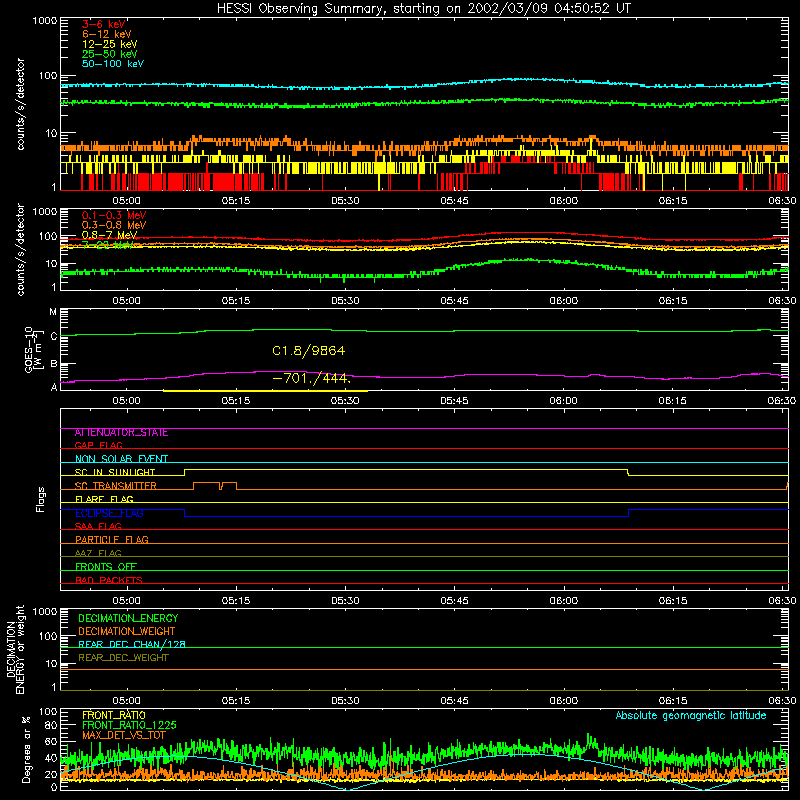800x800 pixels.
Task: Click the green FRONT_RATIO_1225 legend label
Action: (129, 726)
